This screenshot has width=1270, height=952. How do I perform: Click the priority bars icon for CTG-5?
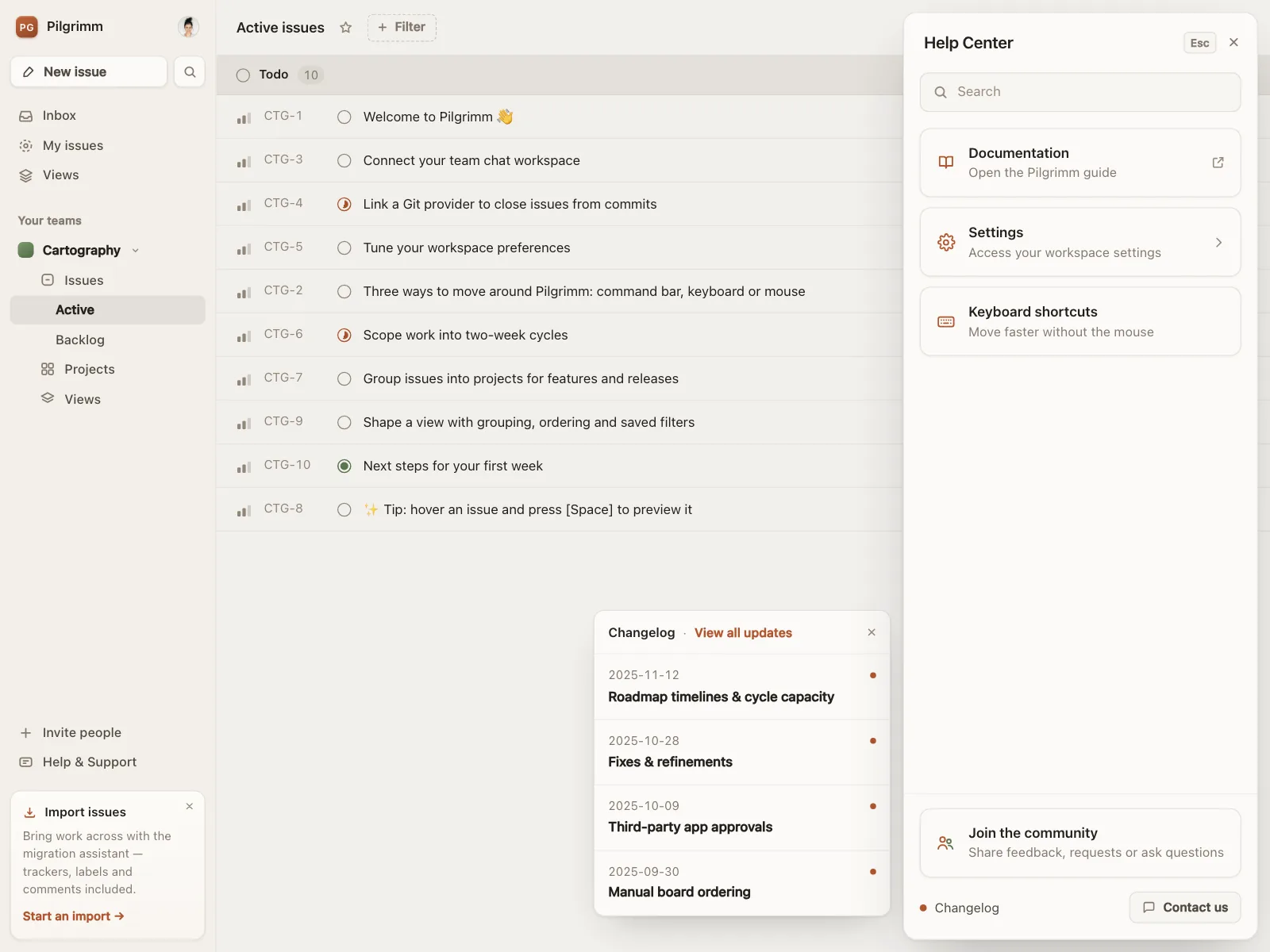pos(244,248)
